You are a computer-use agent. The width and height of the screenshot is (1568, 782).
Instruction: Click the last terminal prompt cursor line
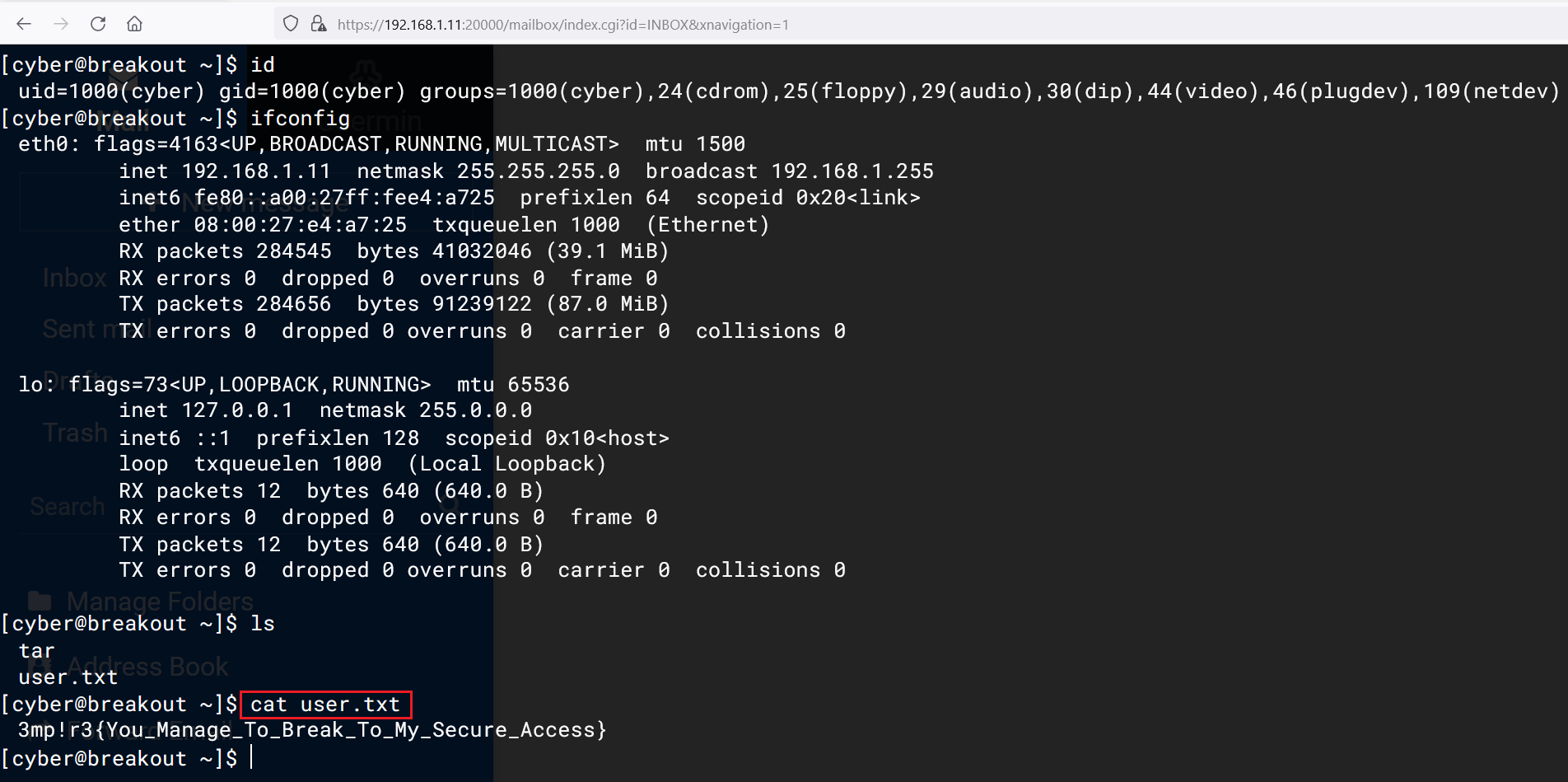tap(251, 758)
